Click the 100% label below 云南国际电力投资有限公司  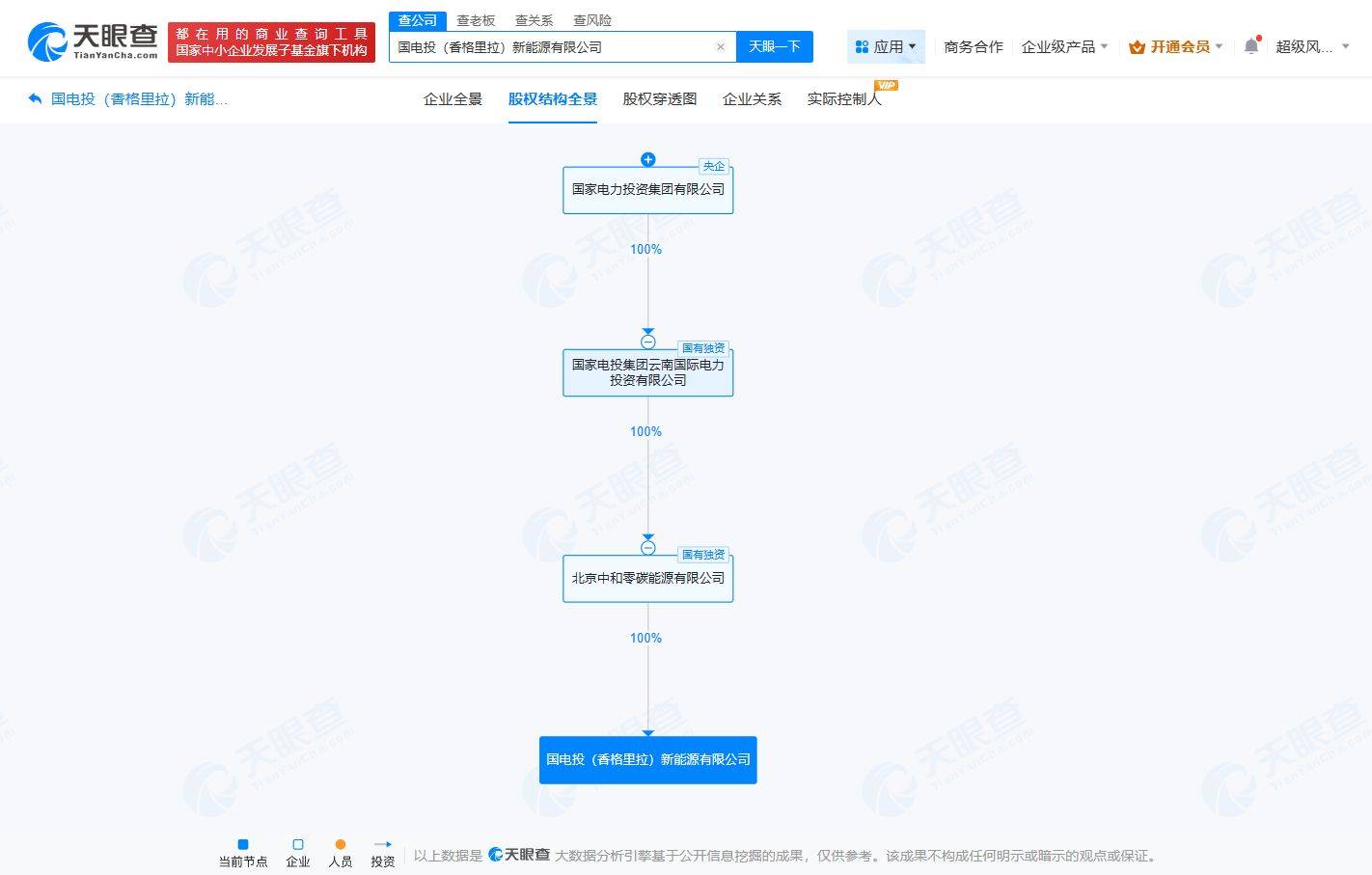tap(646, 431)
